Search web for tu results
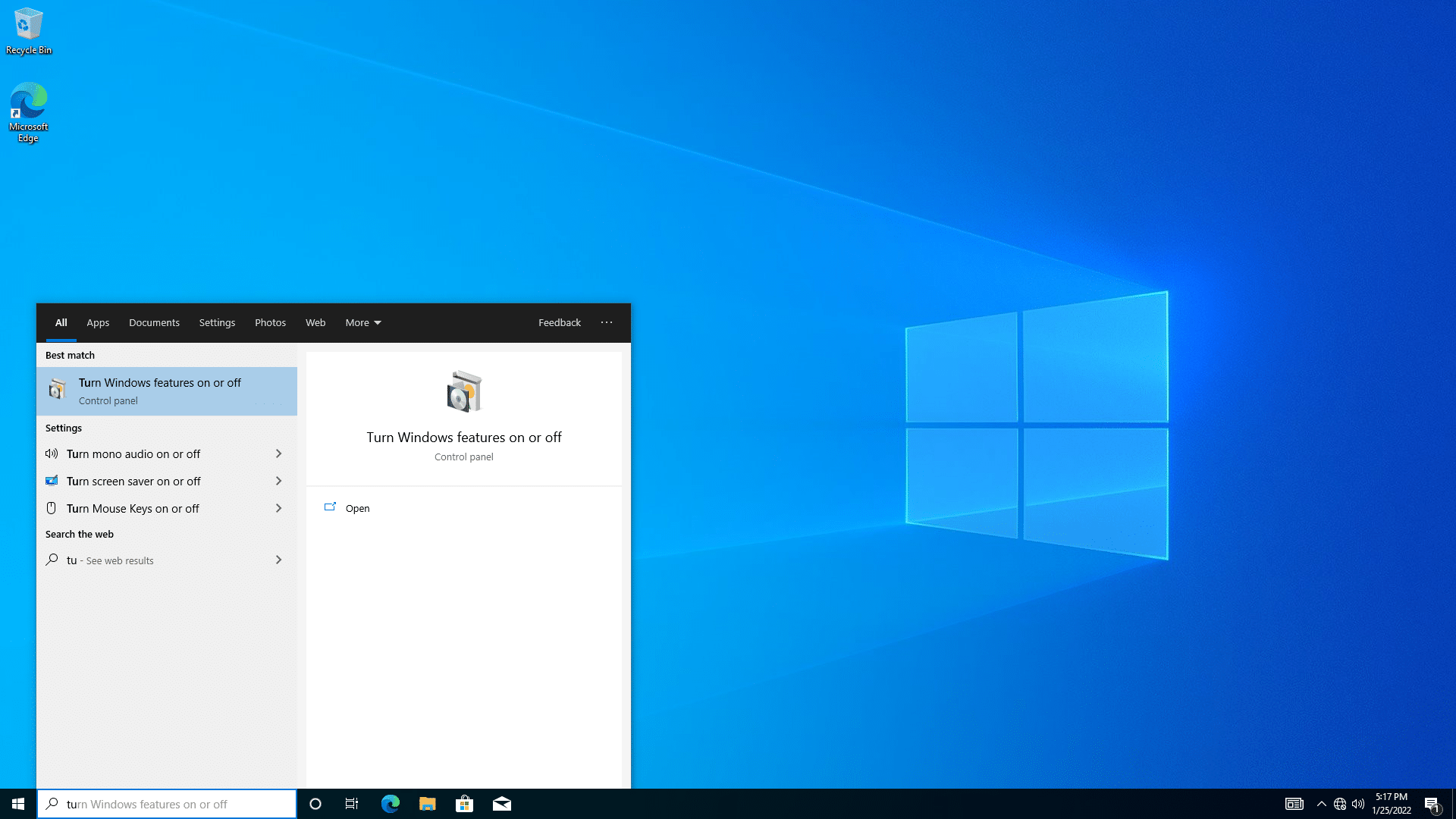The height and width of the screenshot is (819, 1456). (167, 559)
